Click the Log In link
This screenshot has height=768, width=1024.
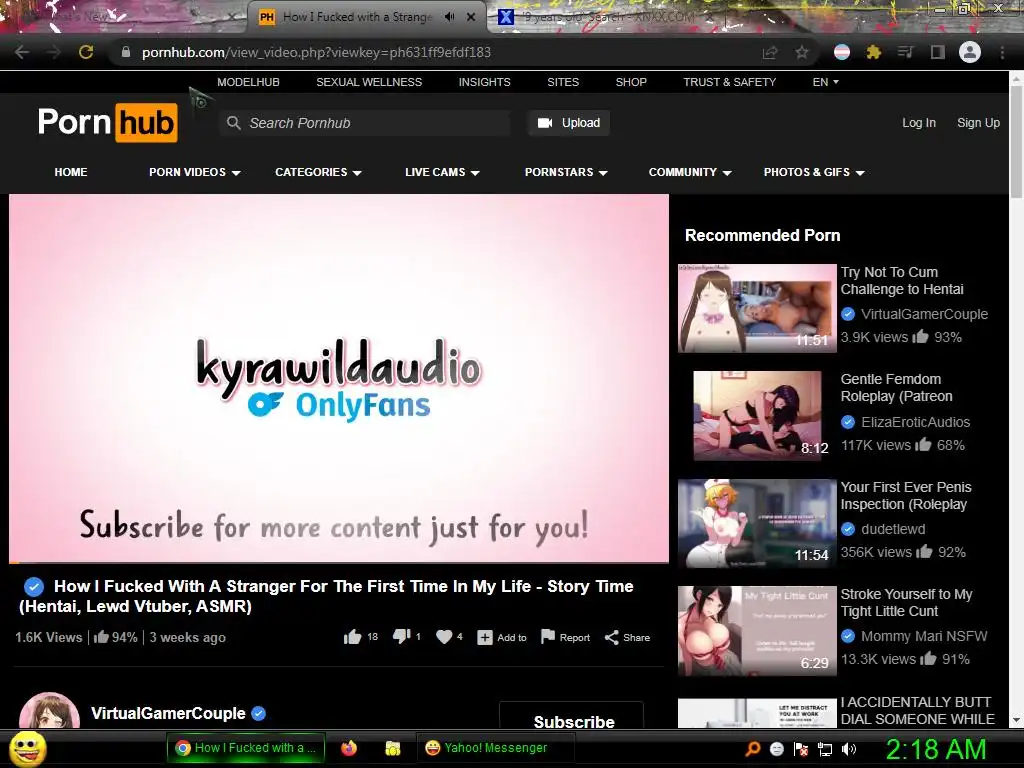tap(919, 123)
